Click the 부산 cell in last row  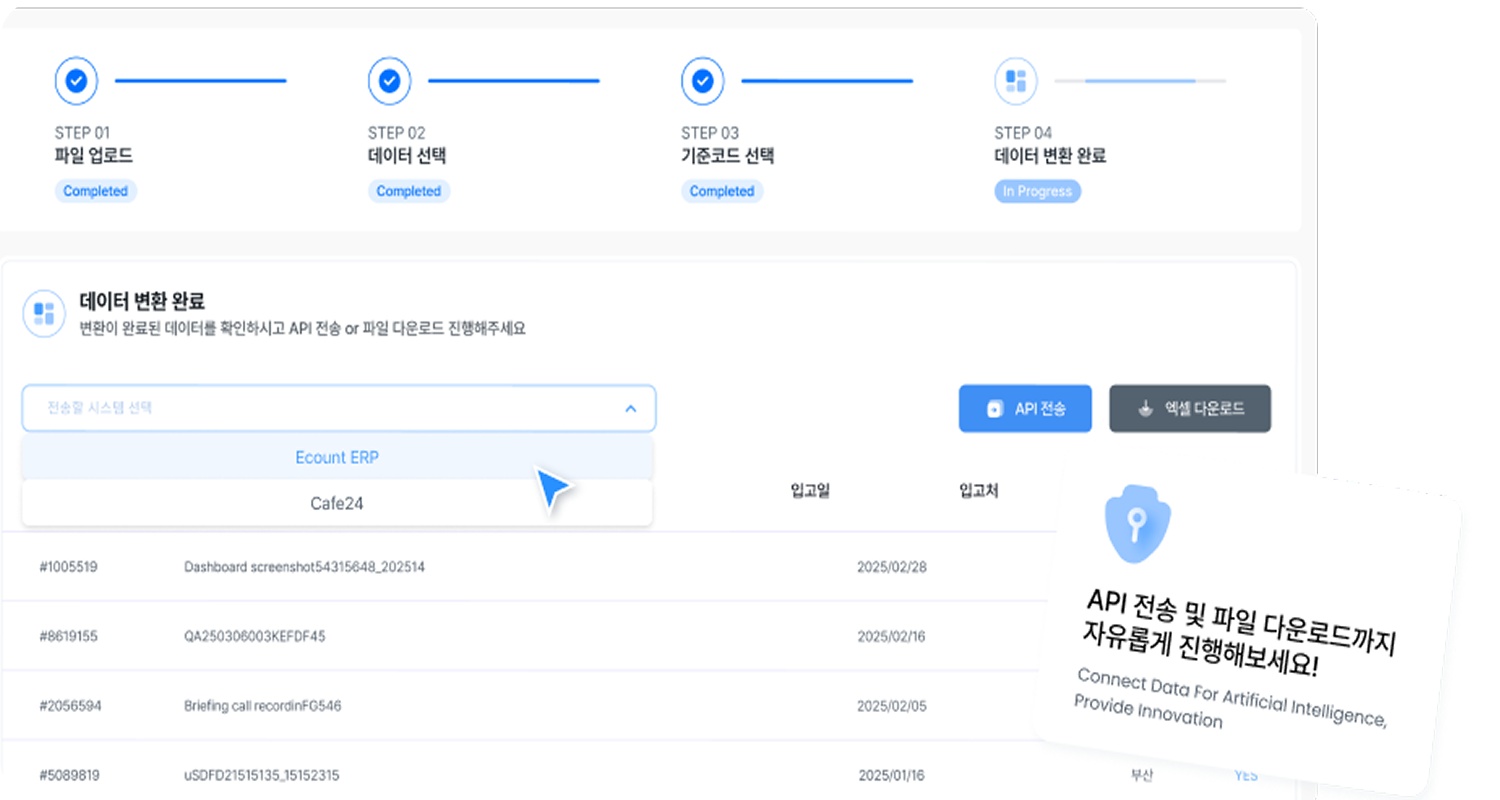tap(1142, 775)
